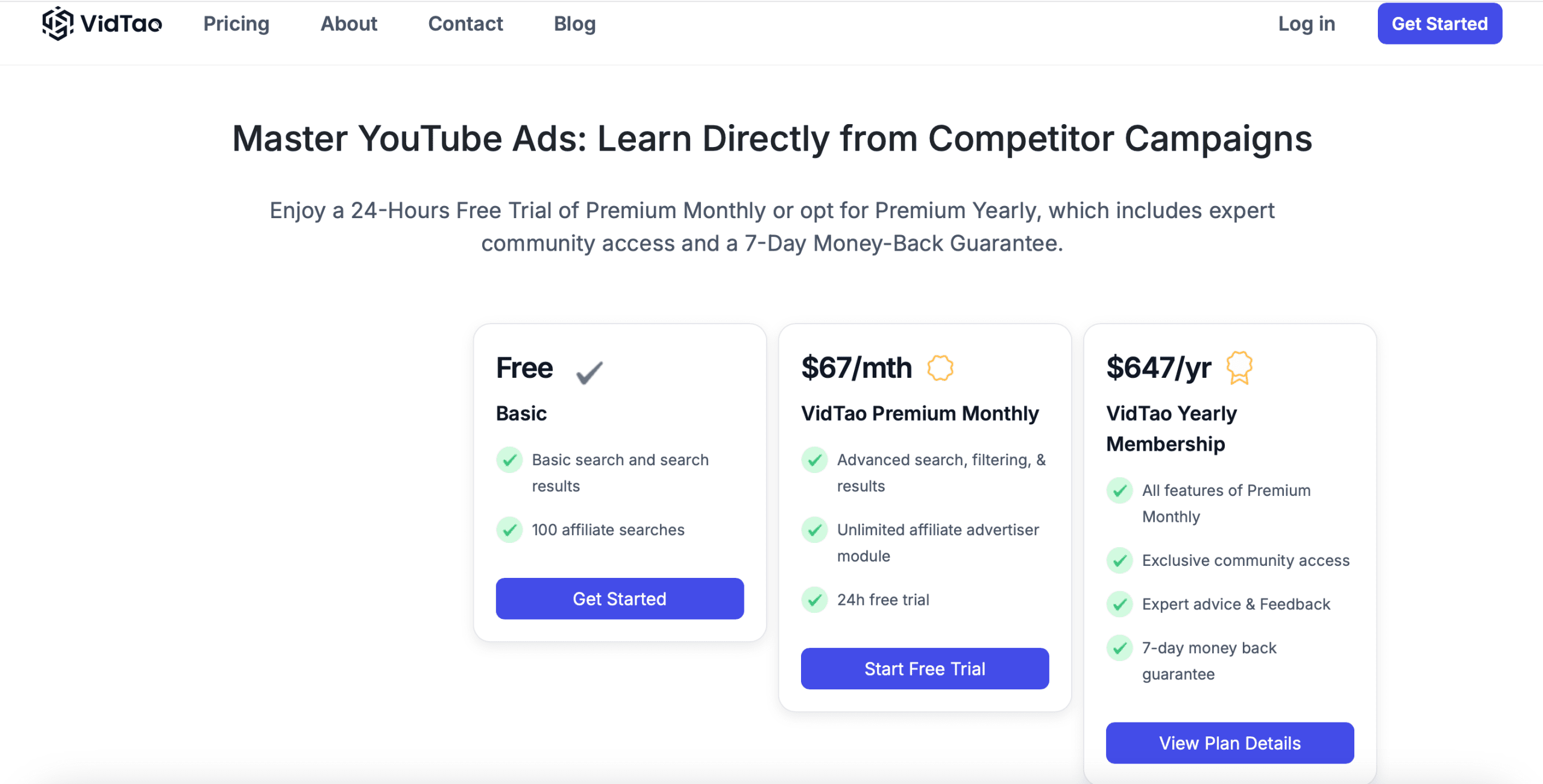Image resolution: width=1543 pixels, height=784 pixels.
Task: Click the gray checkmark beside Free
Action: [x=589, y=372]
